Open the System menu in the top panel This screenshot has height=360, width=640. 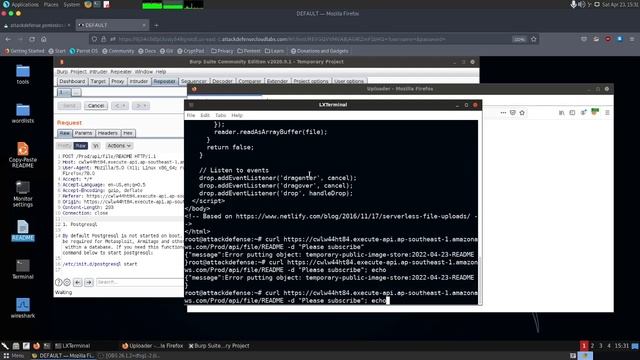[72, 4]
